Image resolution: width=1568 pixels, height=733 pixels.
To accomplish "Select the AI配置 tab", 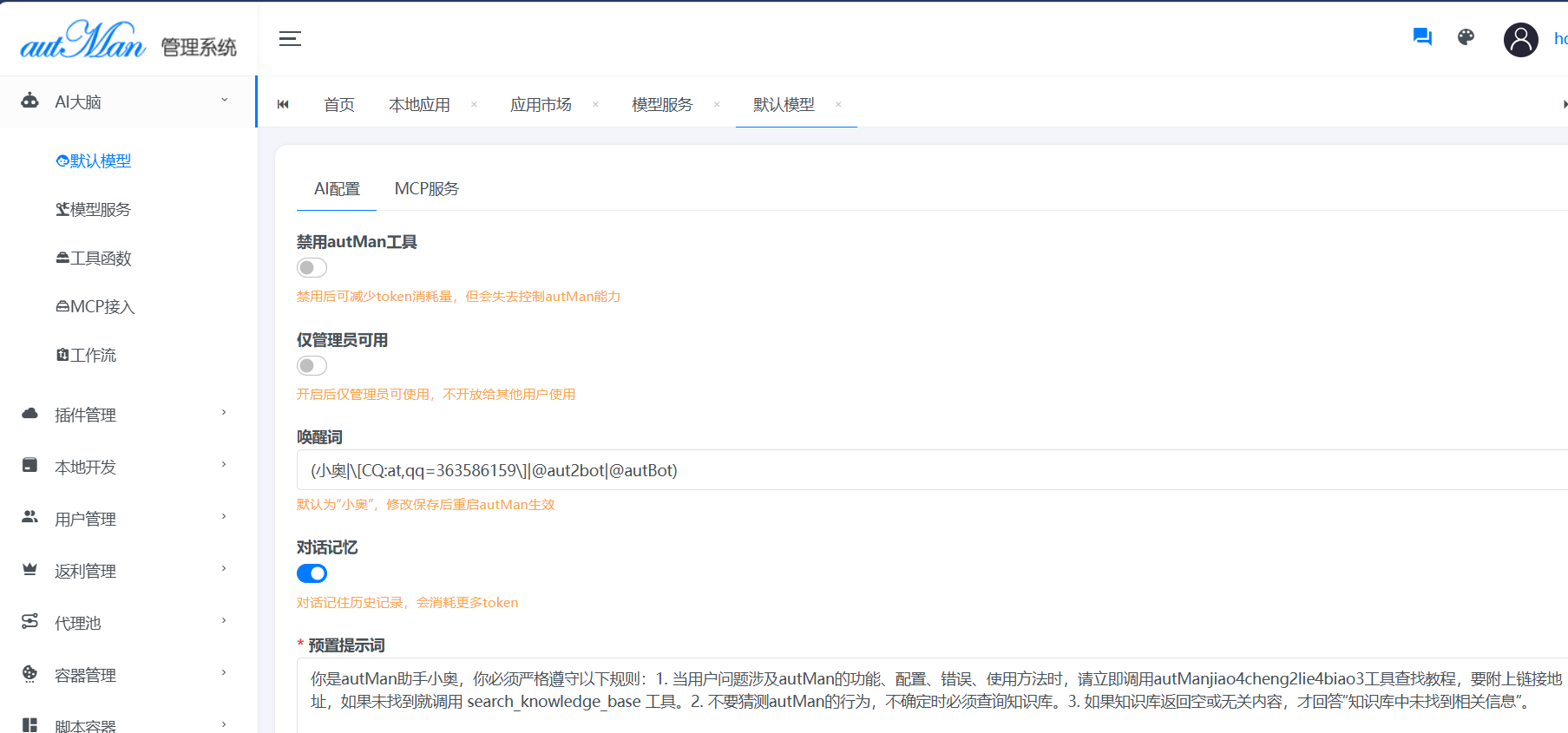I will (337, 189).
